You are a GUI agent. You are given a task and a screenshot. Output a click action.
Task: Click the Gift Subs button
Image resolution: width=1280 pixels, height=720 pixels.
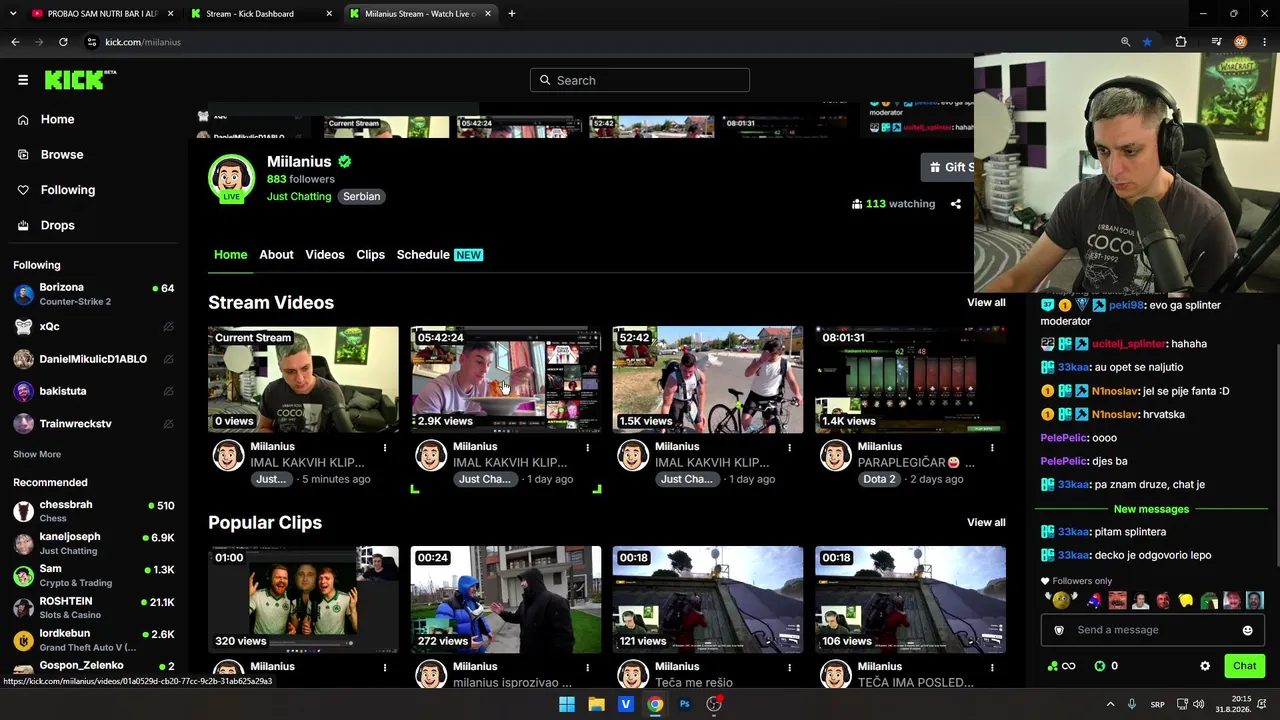coord(948,167)
